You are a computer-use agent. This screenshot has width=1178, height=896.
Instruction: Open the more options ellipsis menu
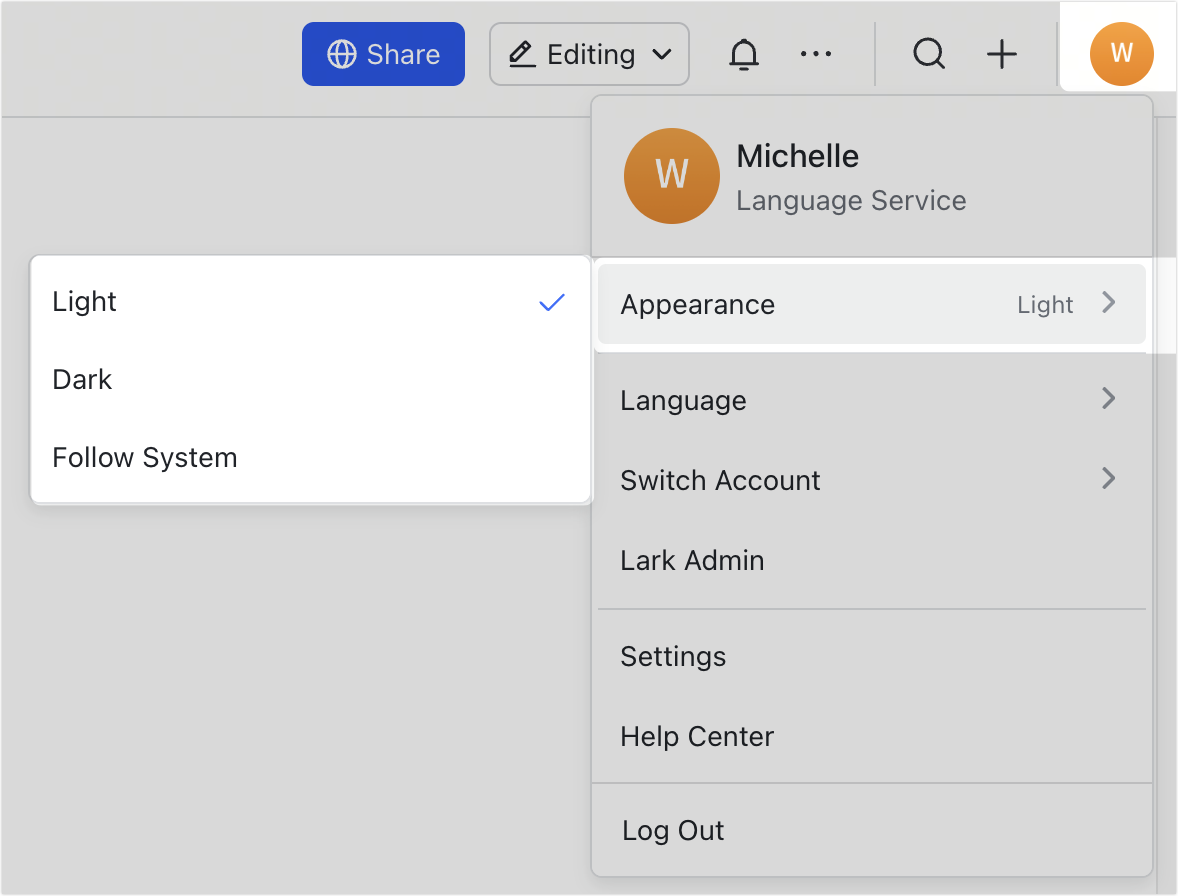click(x=816, y=55)
